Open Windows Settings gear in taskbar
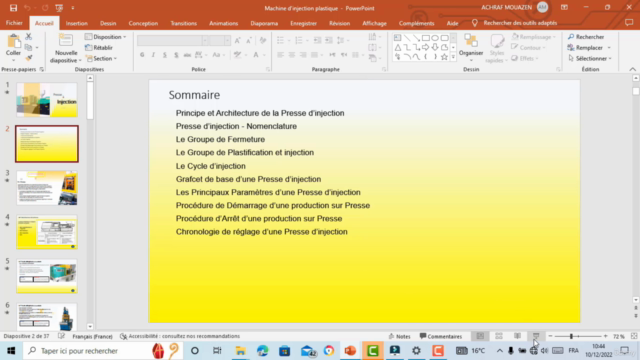This screenshot has width=640, height=360. 416,351
